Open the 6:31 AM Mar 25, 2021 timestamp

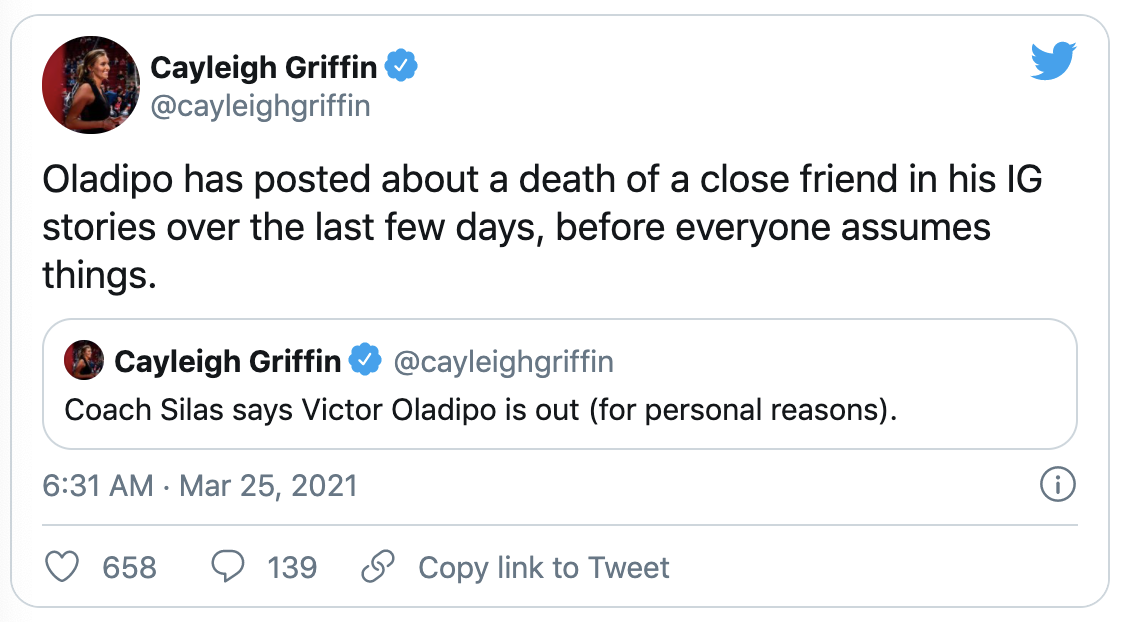[200, 487]
